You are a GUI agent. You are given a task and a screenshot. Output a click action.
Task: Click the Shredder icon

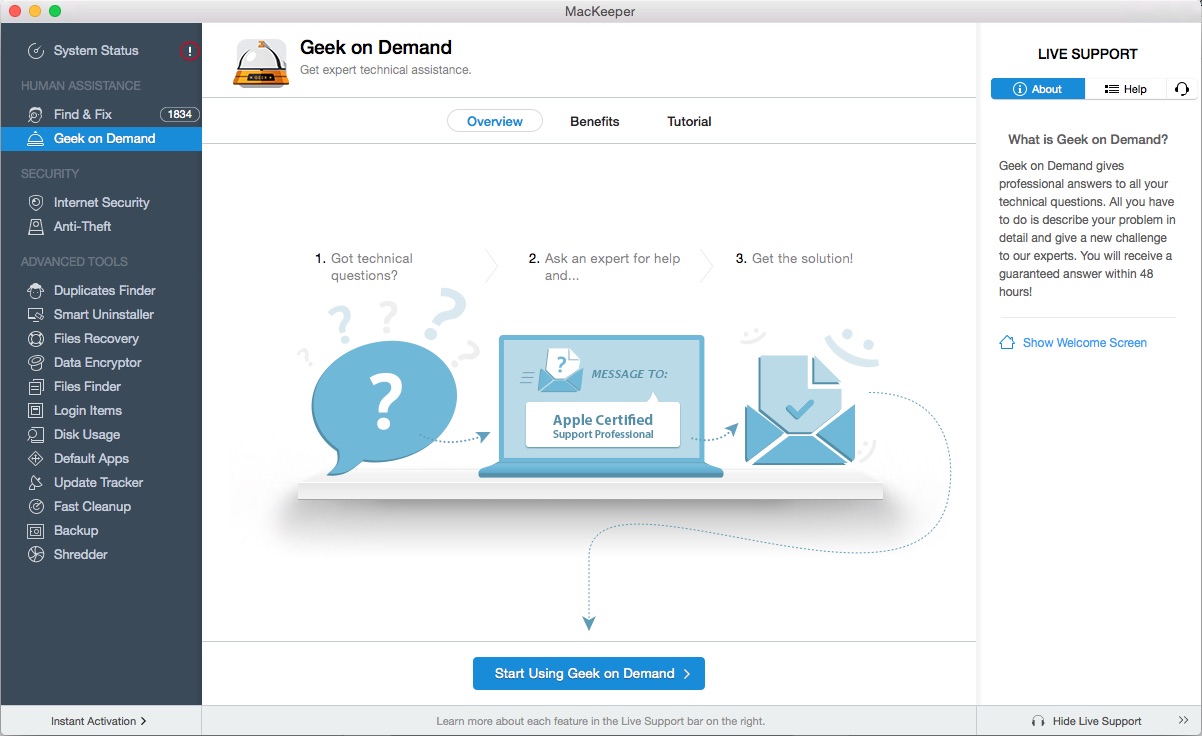(36, 555)
